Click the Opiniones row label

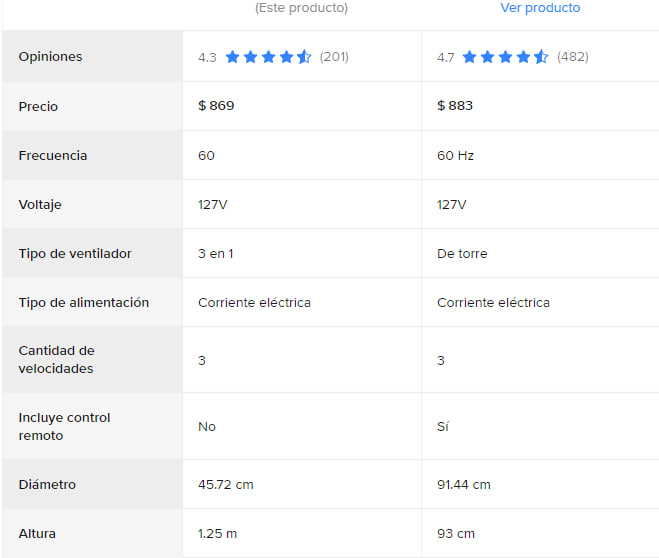(x=50, y=56)
